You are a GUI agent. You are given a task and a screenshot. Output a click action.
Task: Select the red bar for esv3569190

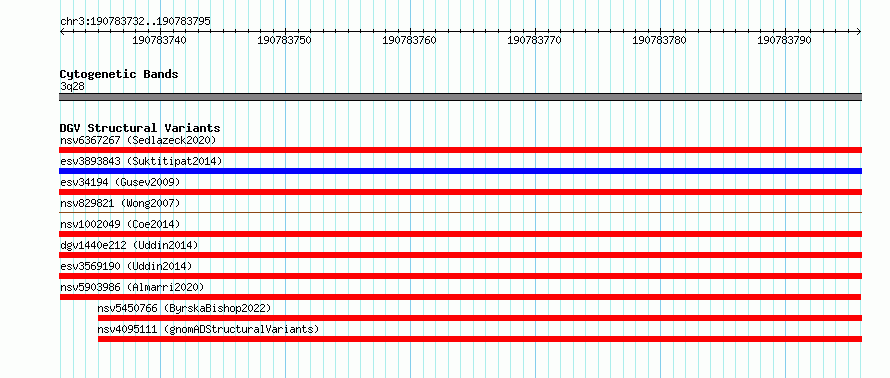click(x=460, y=276)
